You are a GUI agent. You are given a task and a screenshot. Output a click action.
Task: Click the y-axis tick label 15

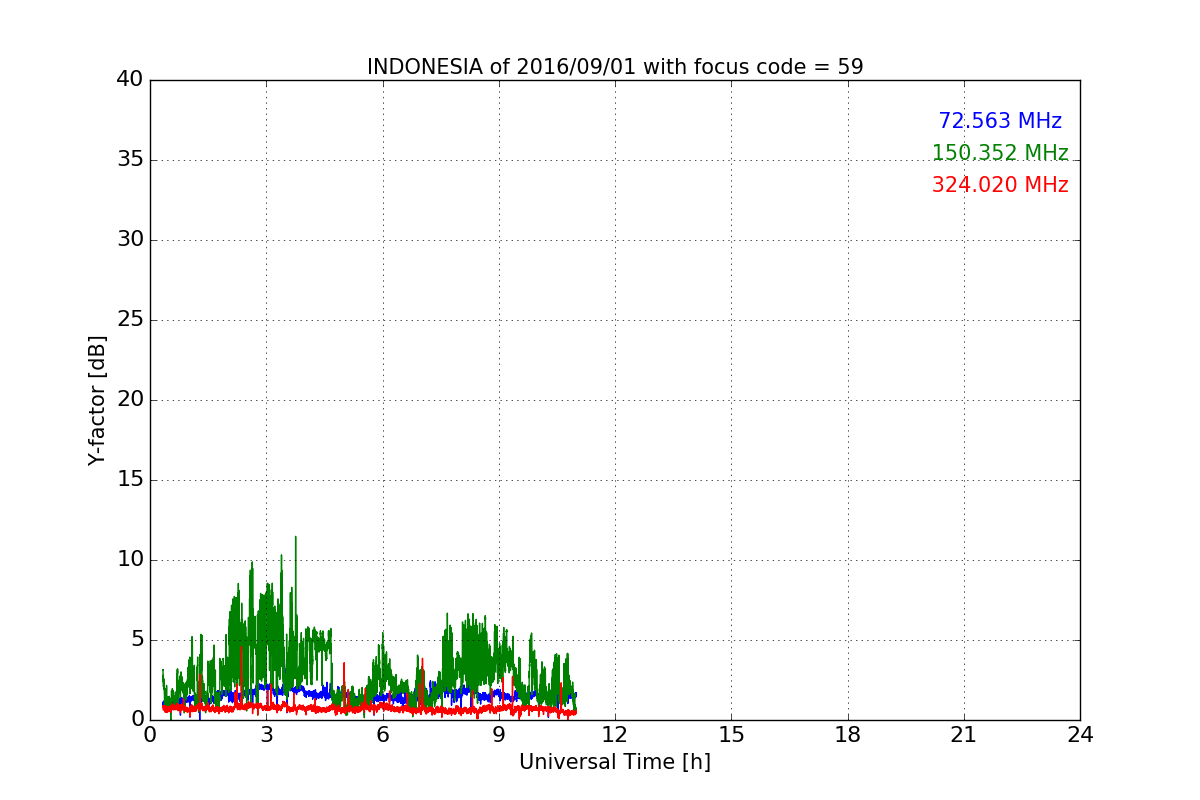(x=130, y=480)
